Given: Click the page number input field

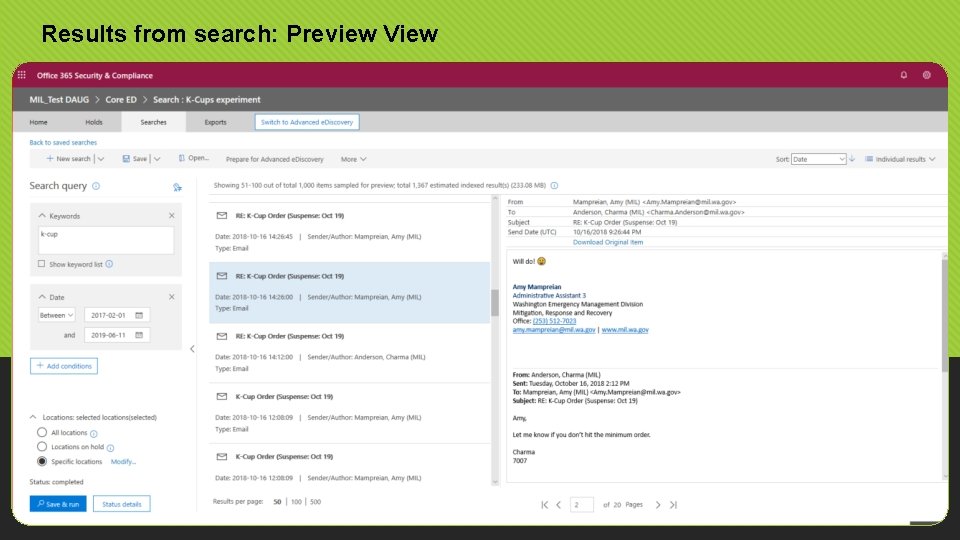Looking at the screenshot, I should [582, 504].
